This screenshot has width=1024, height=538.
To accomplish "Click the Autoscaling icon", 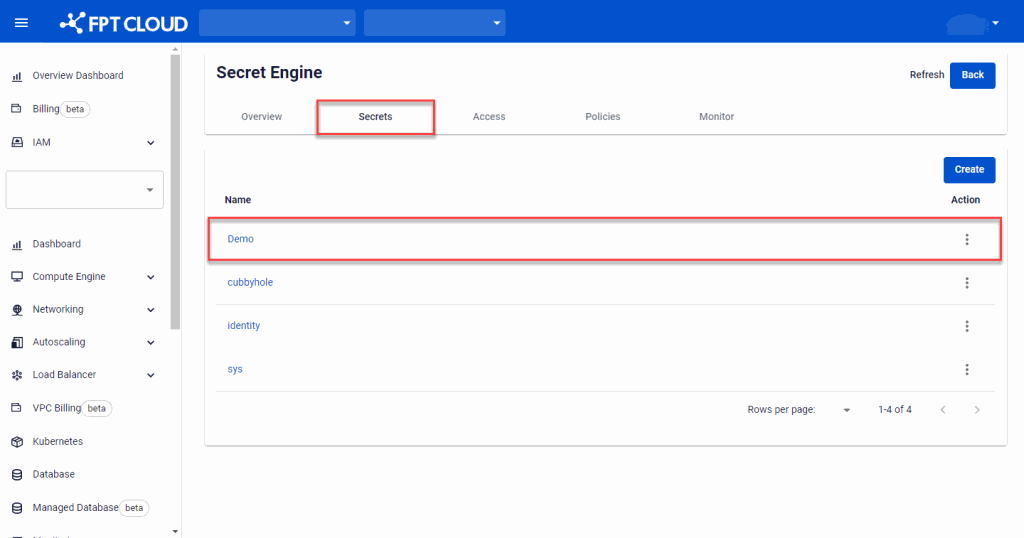I will tap(17, 342).
